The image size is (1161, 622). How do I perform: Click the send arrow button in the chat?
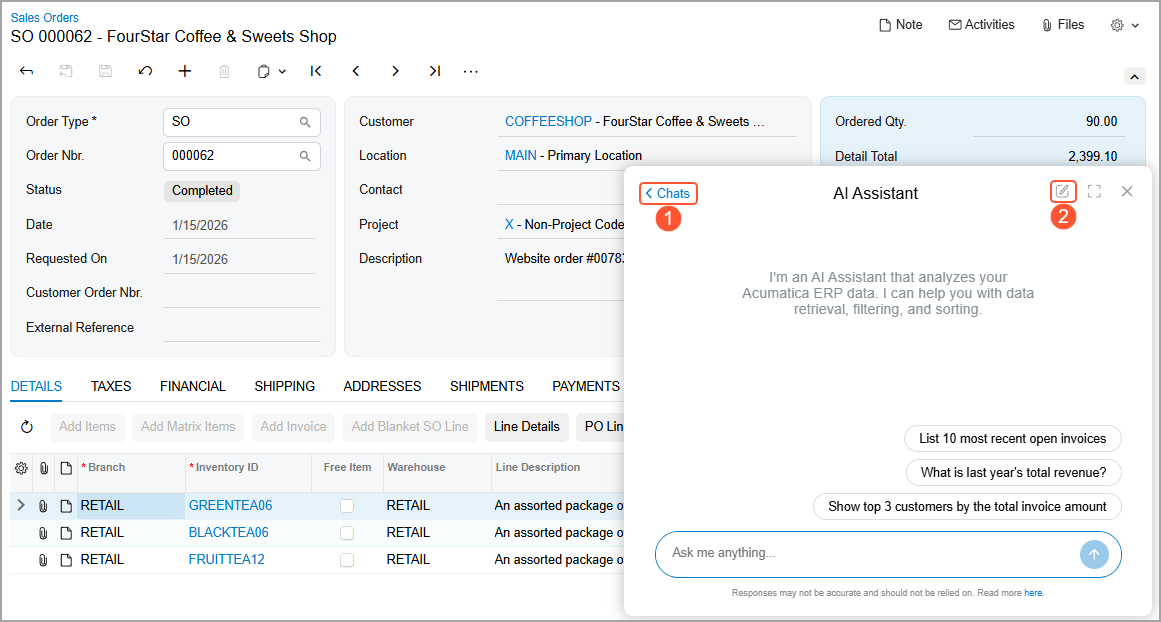pos(1094,554)
